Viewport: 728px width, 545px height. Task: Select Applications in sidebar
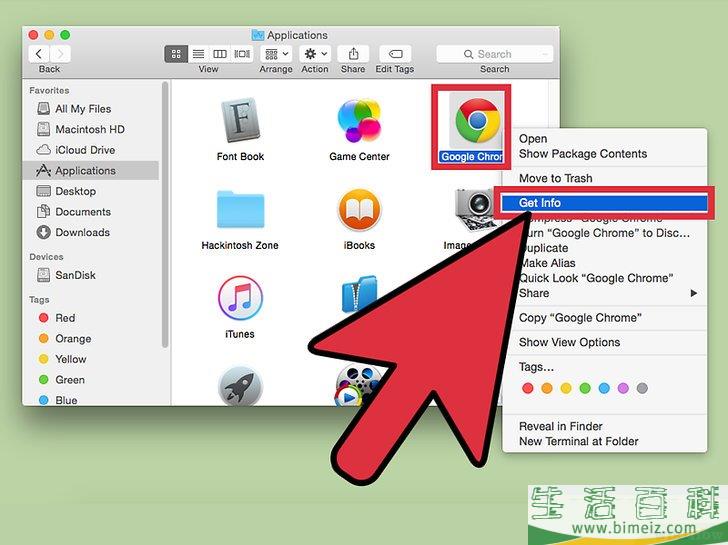click(x=91, y=170)
